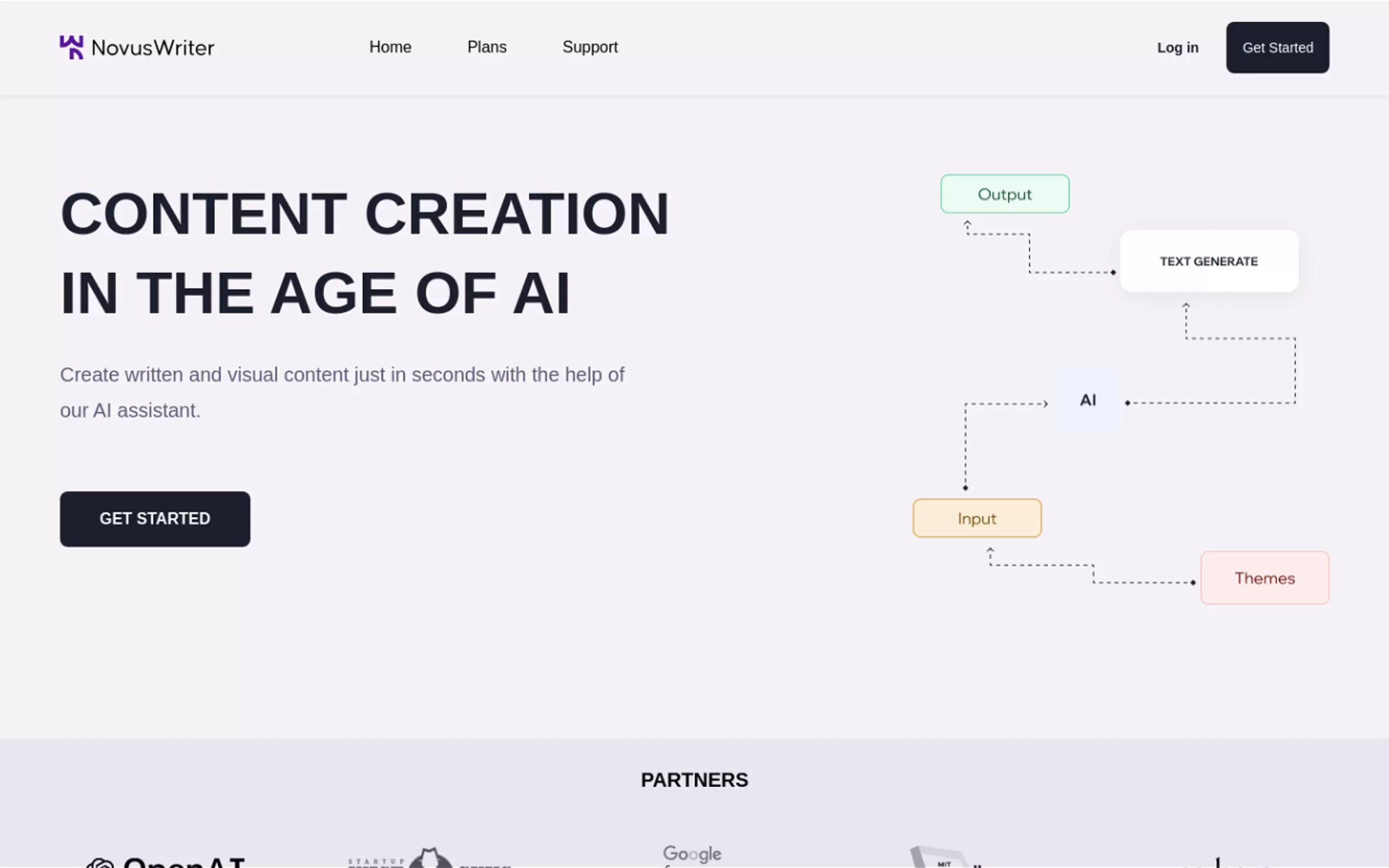Click the Startup partner logo with cat icon

point(429,859)
